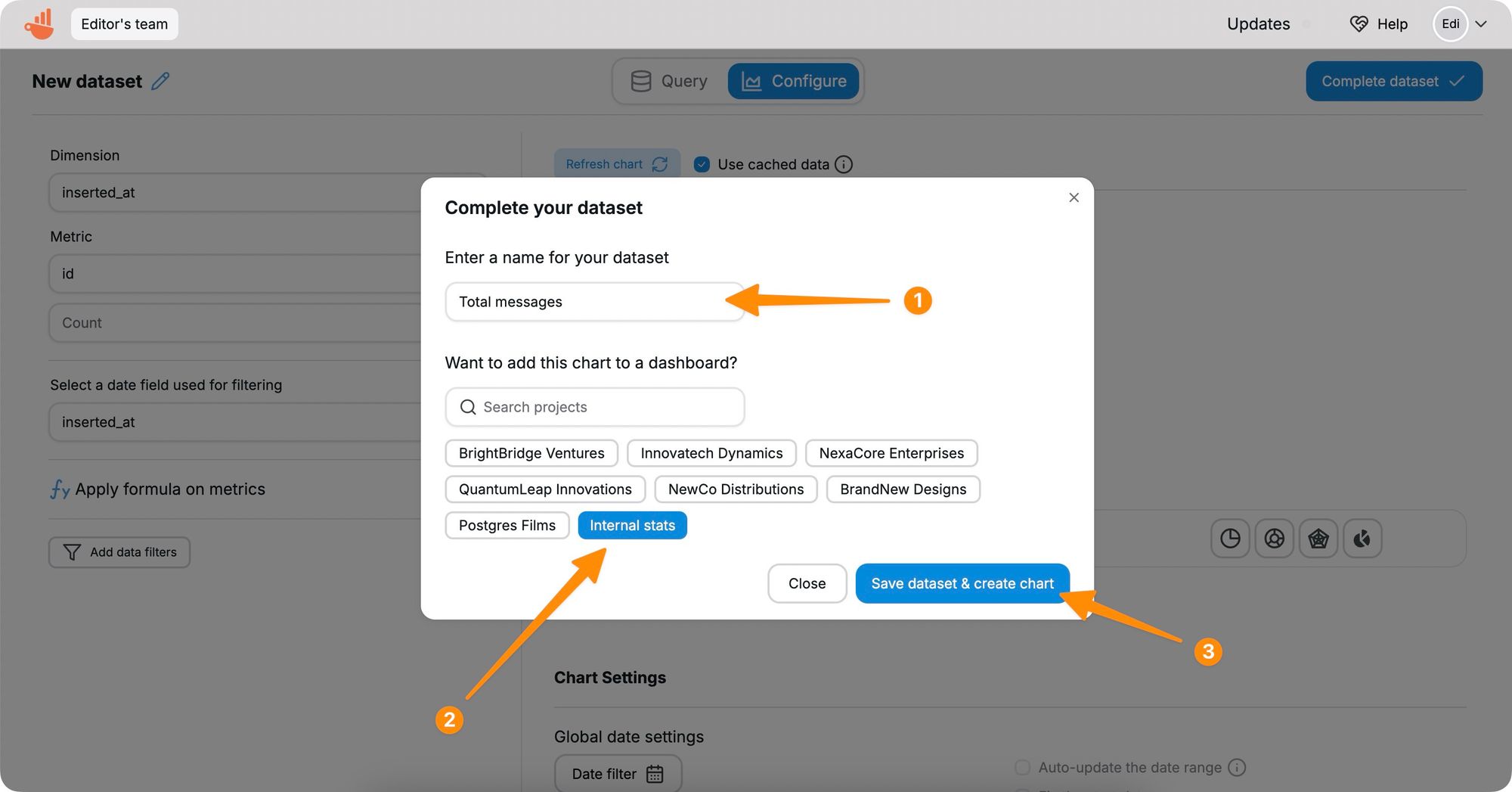Switch to the Configure tab

(793, 81)
